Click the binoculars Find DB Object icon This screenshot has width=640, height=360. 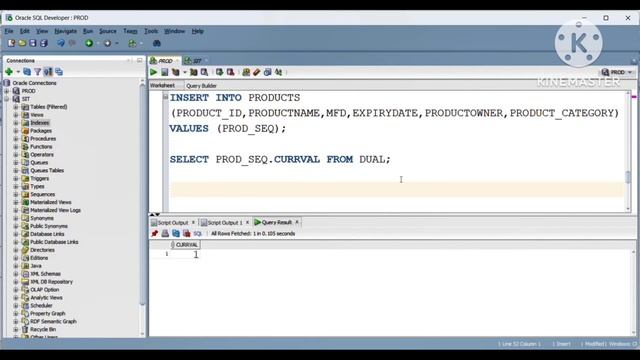pyautogui.click(x=156, y=43)
